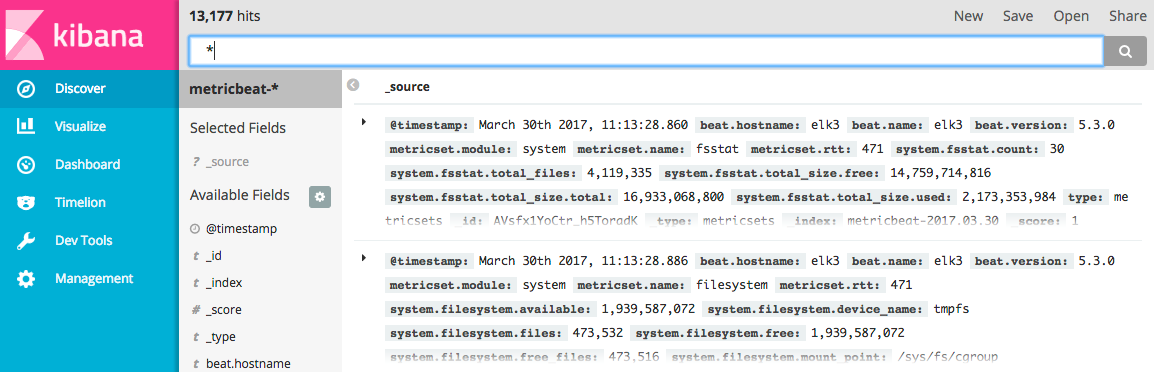
Task: Click timestamp 11:13:28.860 value
Action: pyautogui.click(x=583, y=125)
